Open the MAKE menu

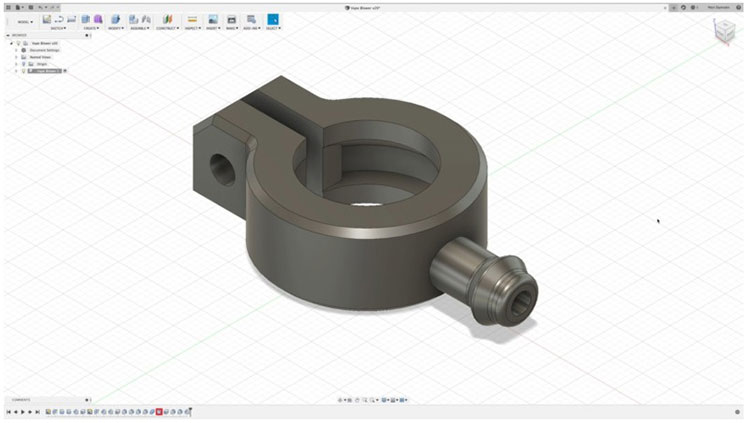click(x=232, y=28)
